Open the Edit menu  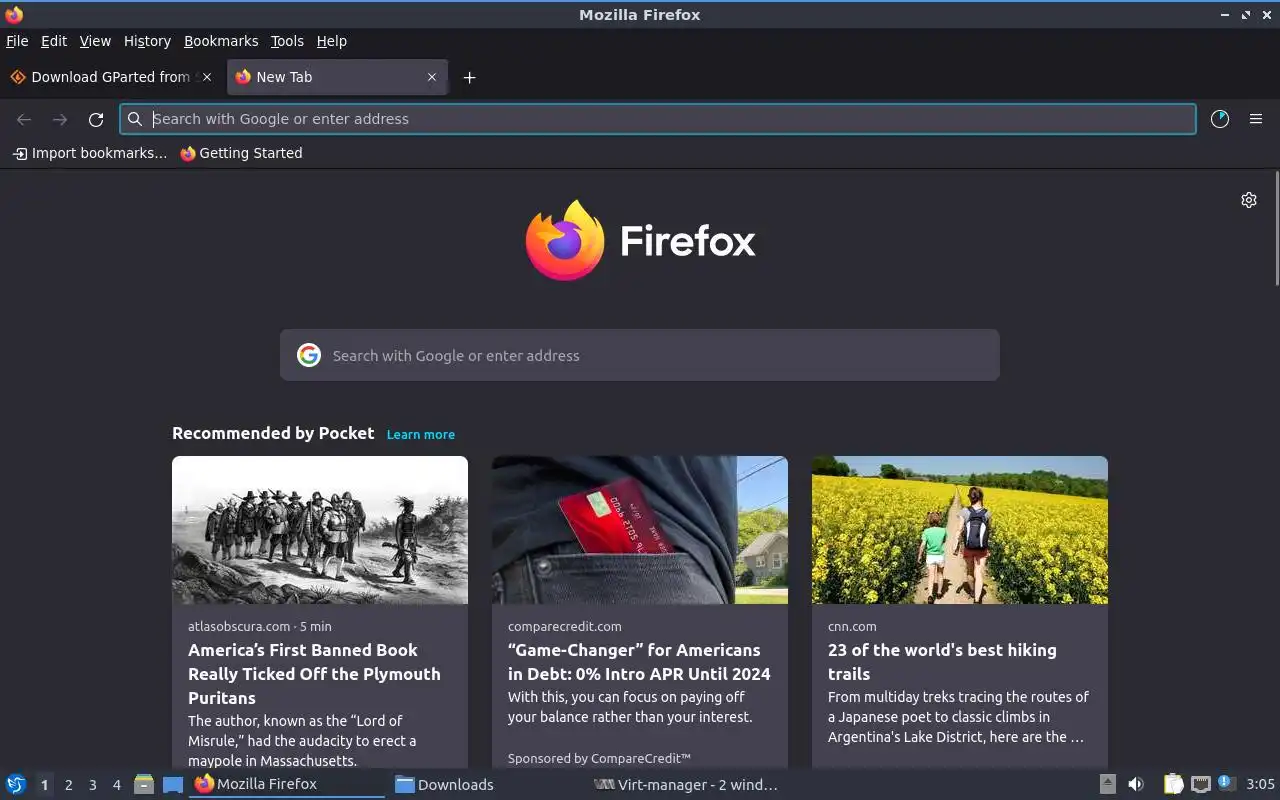pyautogui.click(x=54, y=41)
